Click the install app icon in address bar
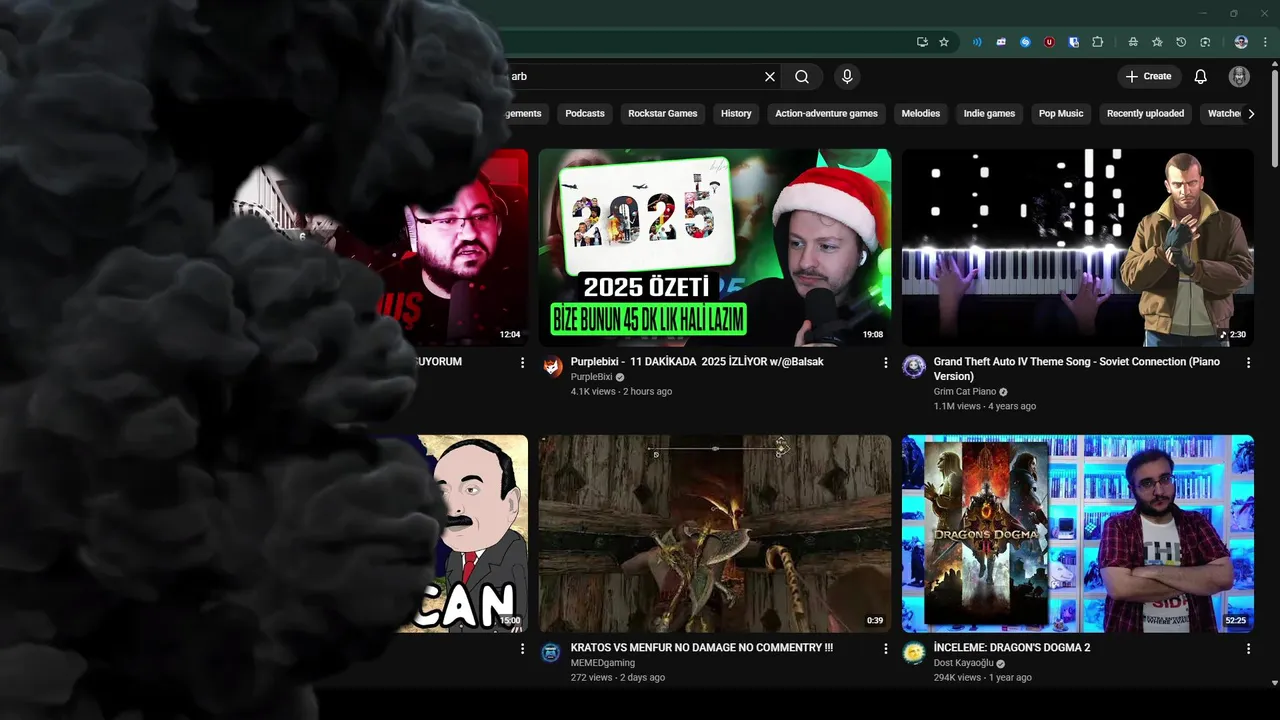This screenshot has height=720, width=1280. tap(922, 42)
